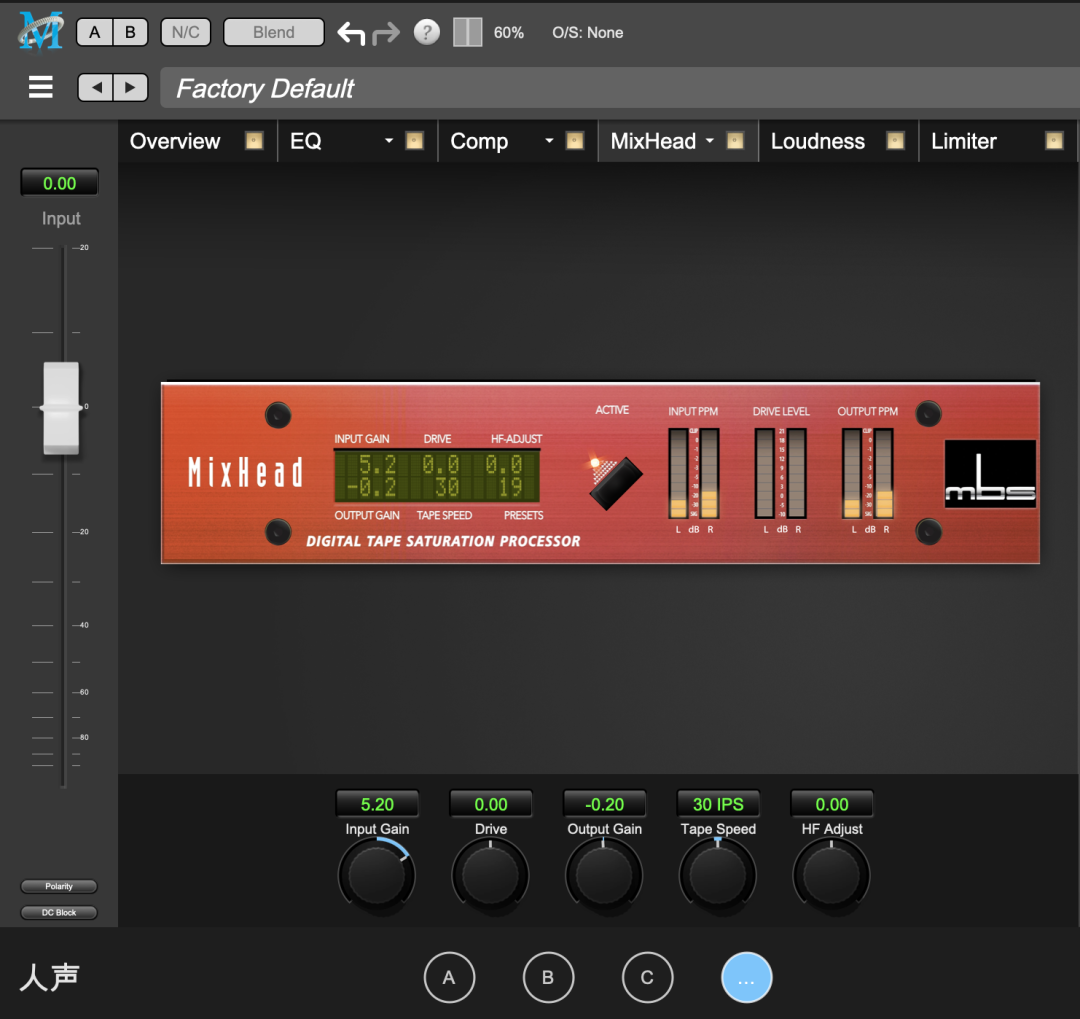Go to the previous preset arrow

(96, 88)
